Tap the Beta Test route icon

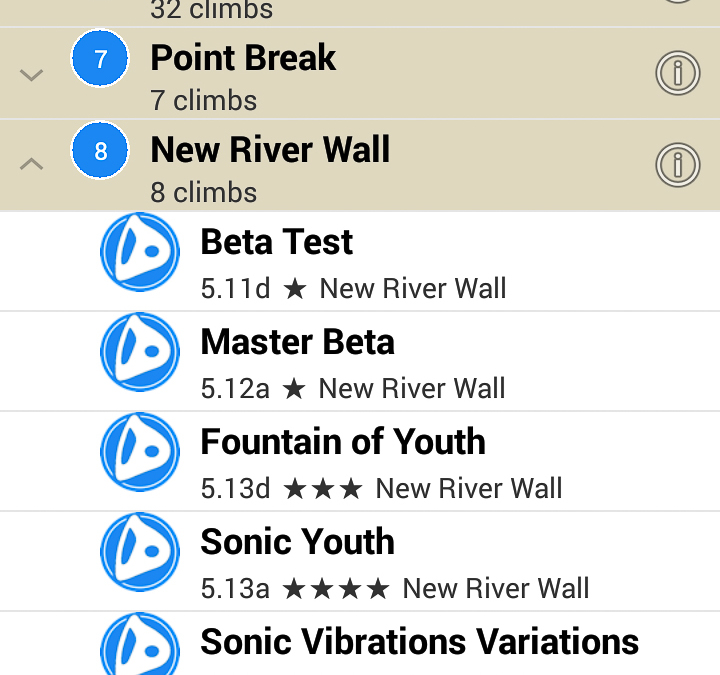140,252
